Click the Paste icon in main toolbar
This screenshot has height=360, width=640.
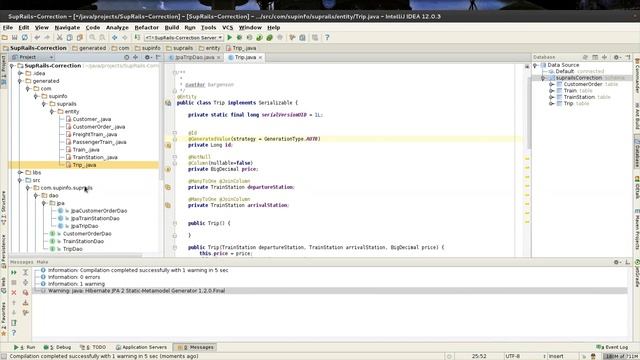pos(80,38)
